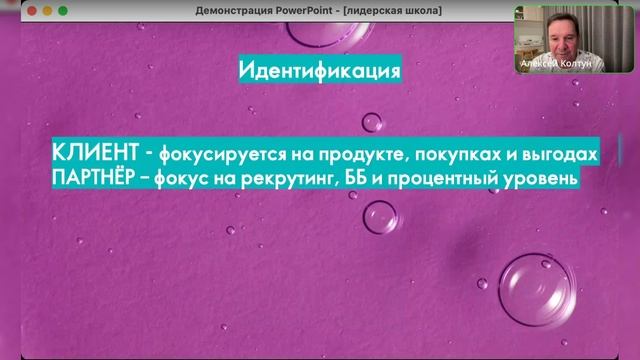Image resolution: width=640 pixels, height=360 pixels.
Task: Click the name label 'Алексей Колтун'
Action: pyautogui.click(x=556, y=64)
